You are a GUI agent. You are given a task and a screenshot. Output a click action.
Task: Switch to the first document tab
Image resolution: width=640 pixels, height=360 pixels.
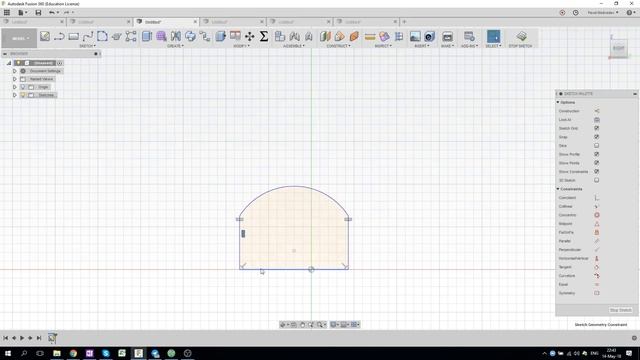[33, 22]
